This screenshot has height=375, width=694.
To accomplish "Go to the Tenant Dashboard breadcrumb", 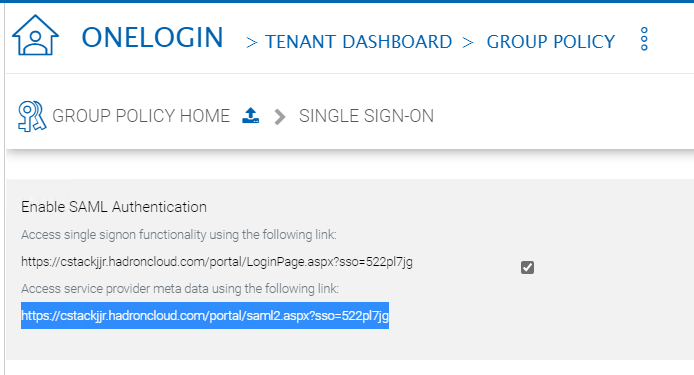I will pos(359,42).
